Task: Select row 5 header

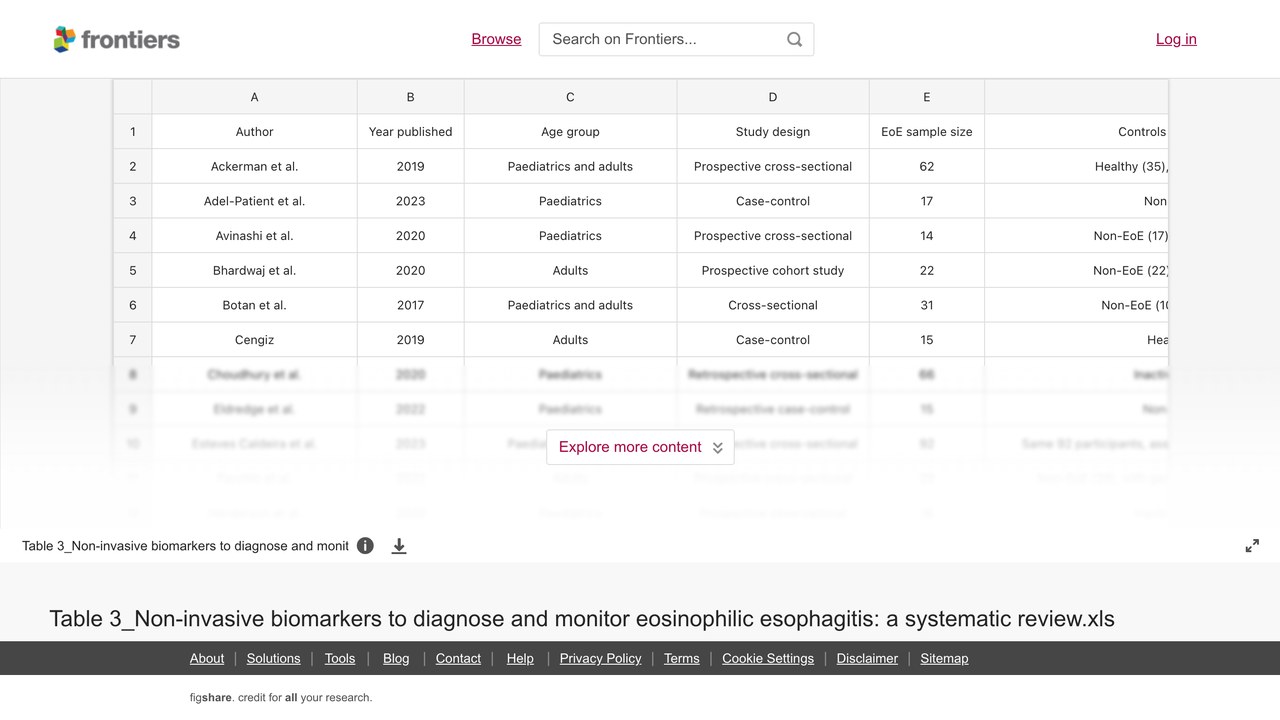Action: [132, 270]
